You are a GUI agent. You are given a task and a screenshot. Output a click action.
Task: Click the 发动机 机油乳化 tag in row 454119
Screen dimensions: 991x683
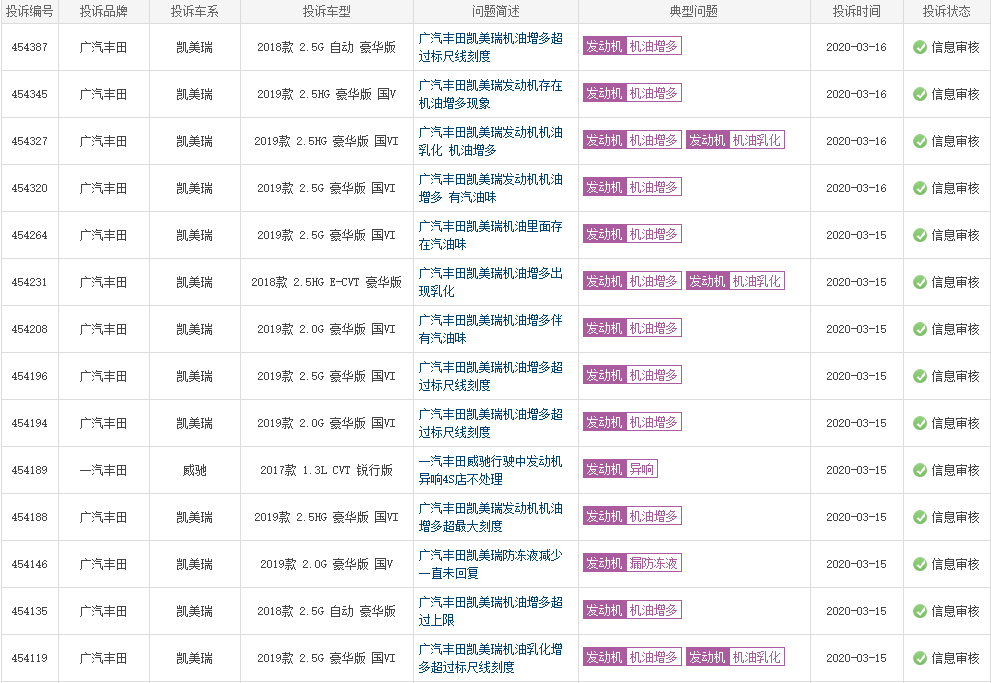[x=735, y=657]
